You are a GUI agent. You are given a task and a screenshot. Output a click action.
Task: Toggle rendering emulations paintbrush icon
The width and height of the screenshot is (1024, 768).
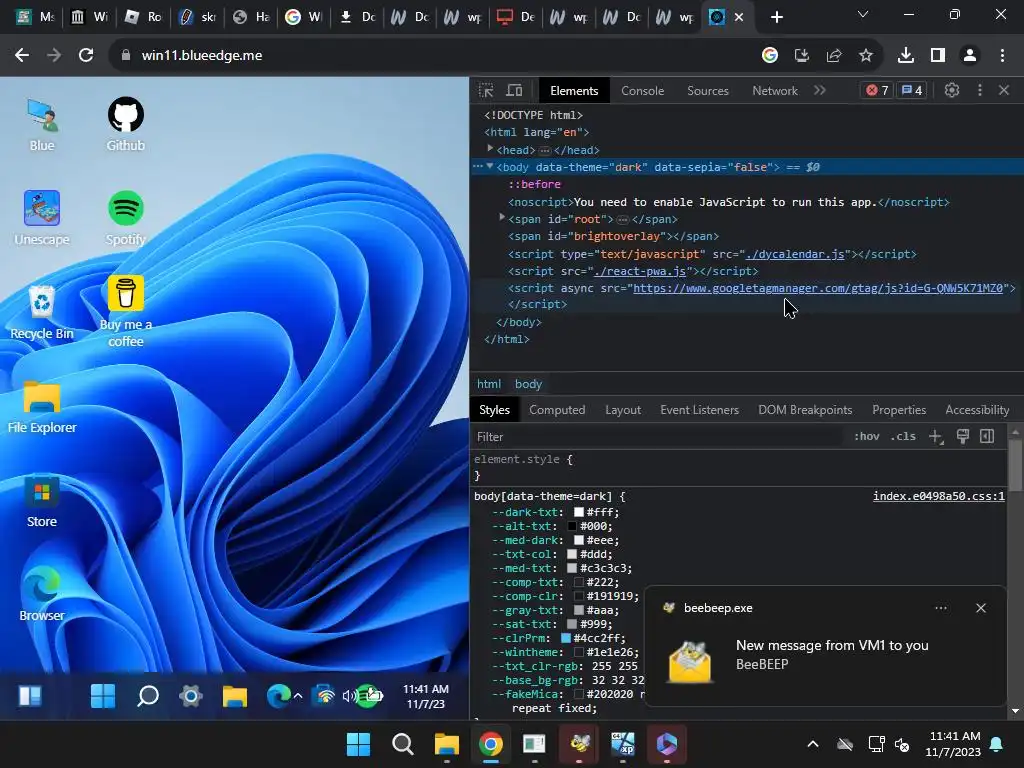963,436
